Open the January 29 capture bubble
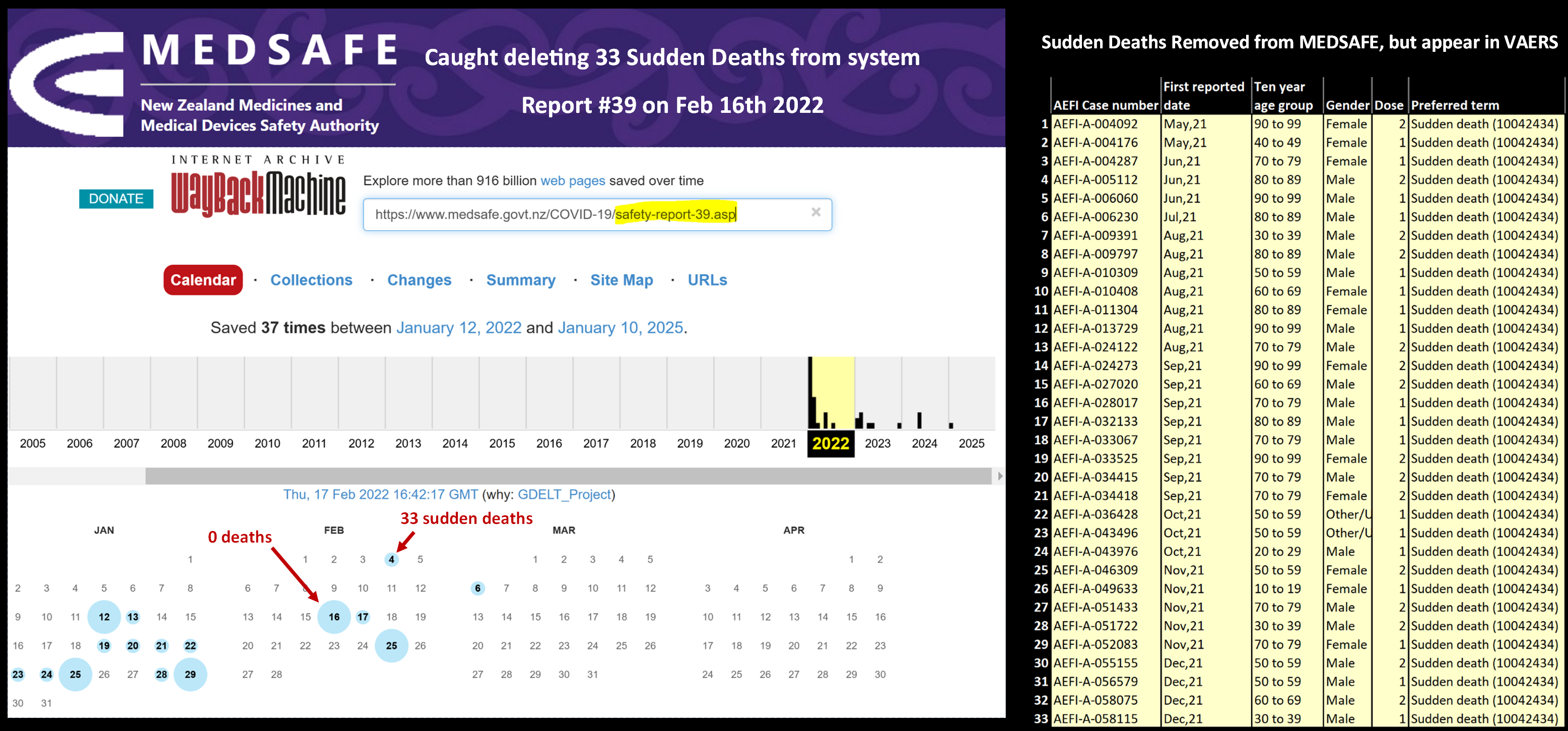The height and width of the screenshot is (731, 1568). pyautogui.click(x=190, y=675)
